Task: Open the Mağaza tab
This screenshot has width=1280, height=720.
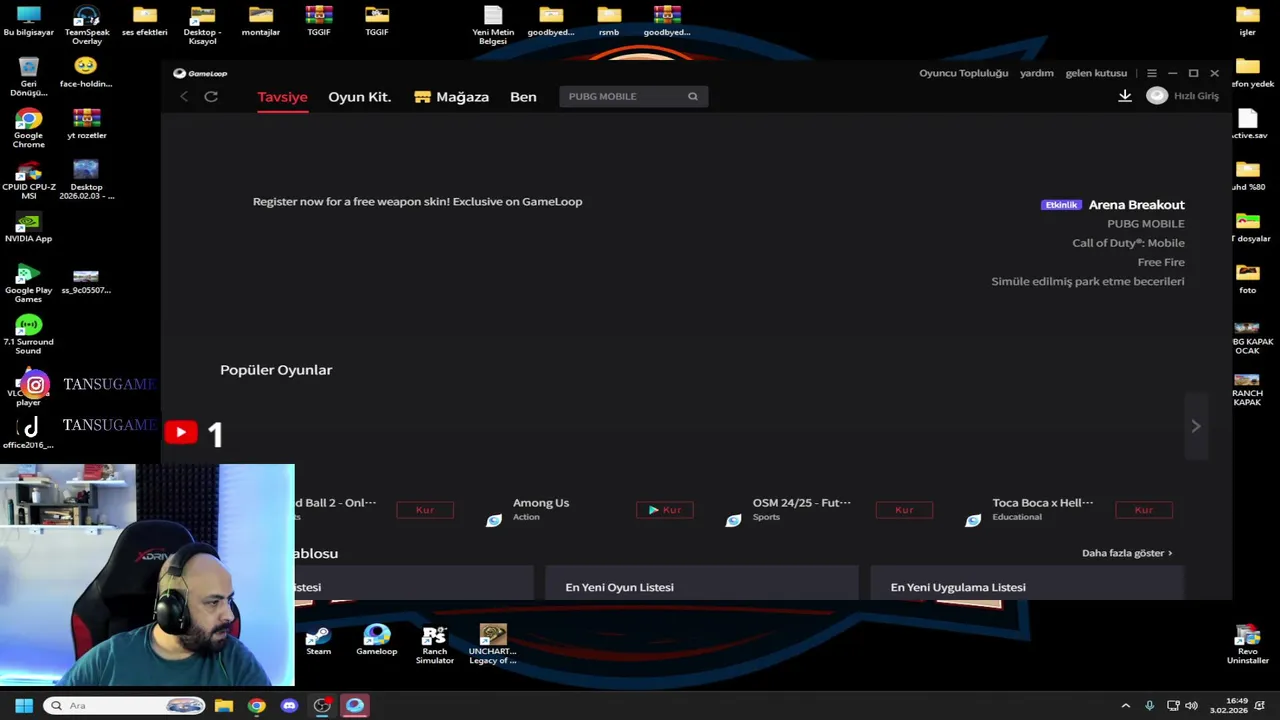Action: pyautogui.click(x=452, y=97)
